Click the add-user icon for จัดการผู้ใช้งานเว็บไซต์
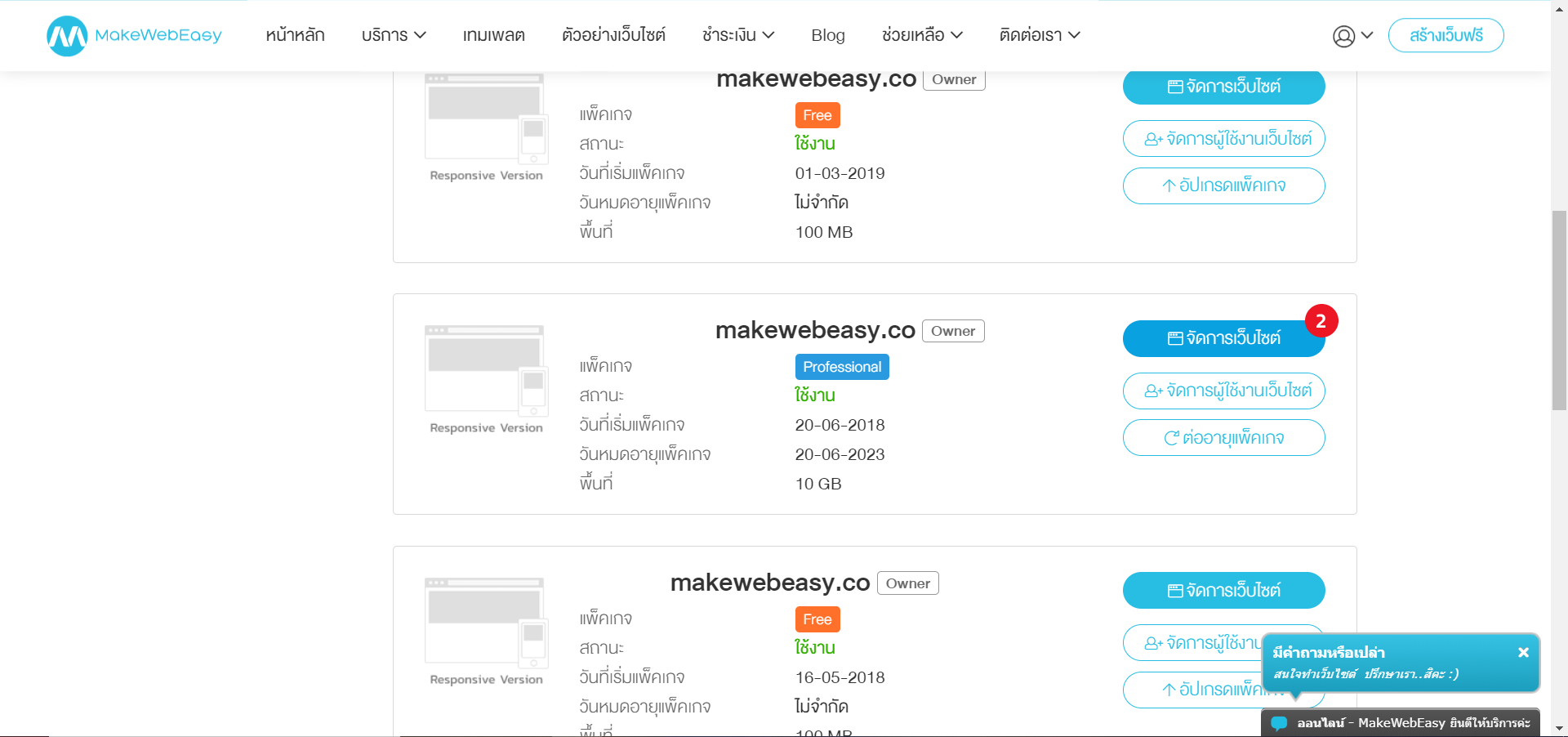This screenshot has height=737, width=1568. click(1151, 391)
